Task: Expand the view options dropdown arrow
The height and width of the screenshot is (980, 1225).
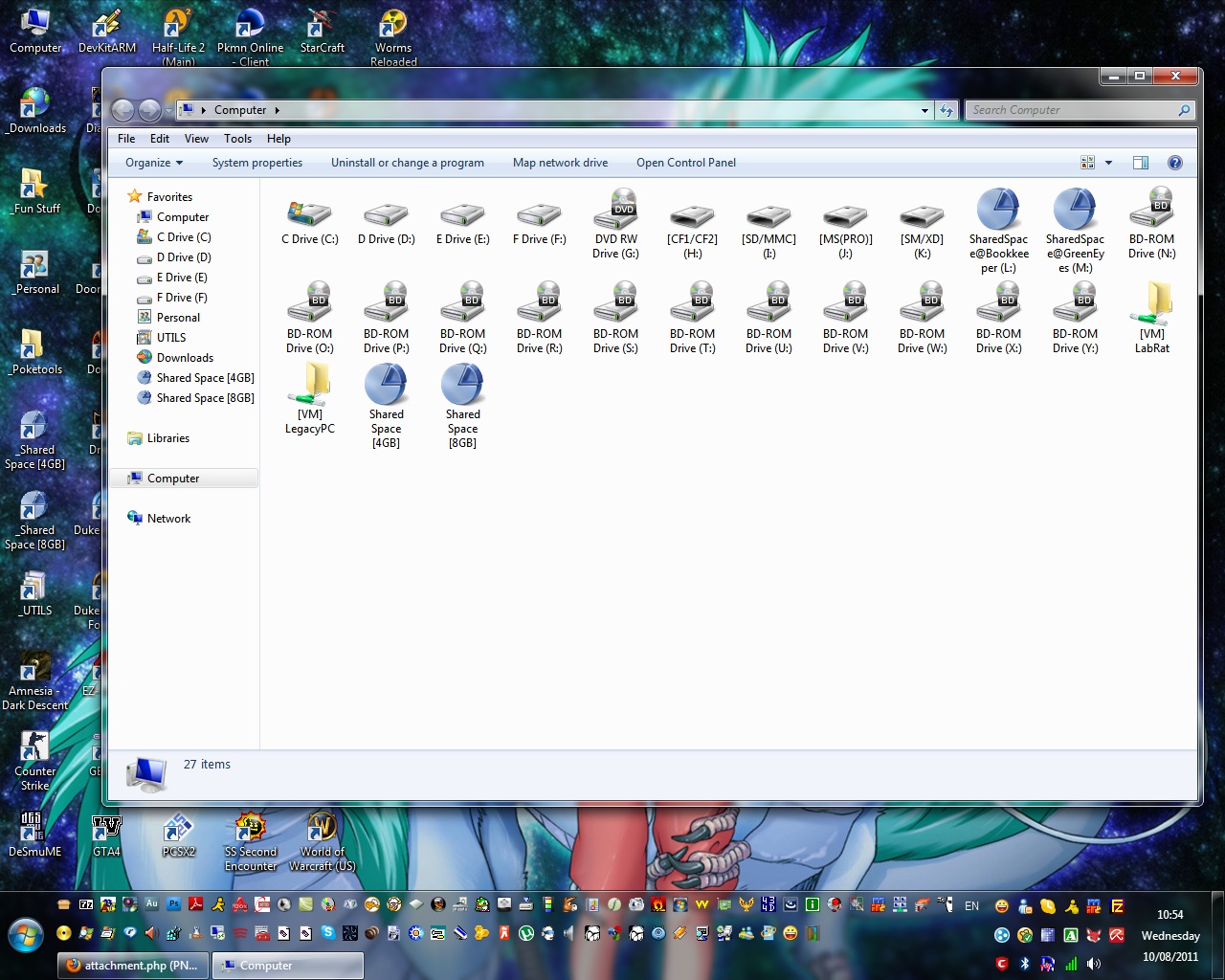Action: pyautogui.click(x=1108, y=163)
